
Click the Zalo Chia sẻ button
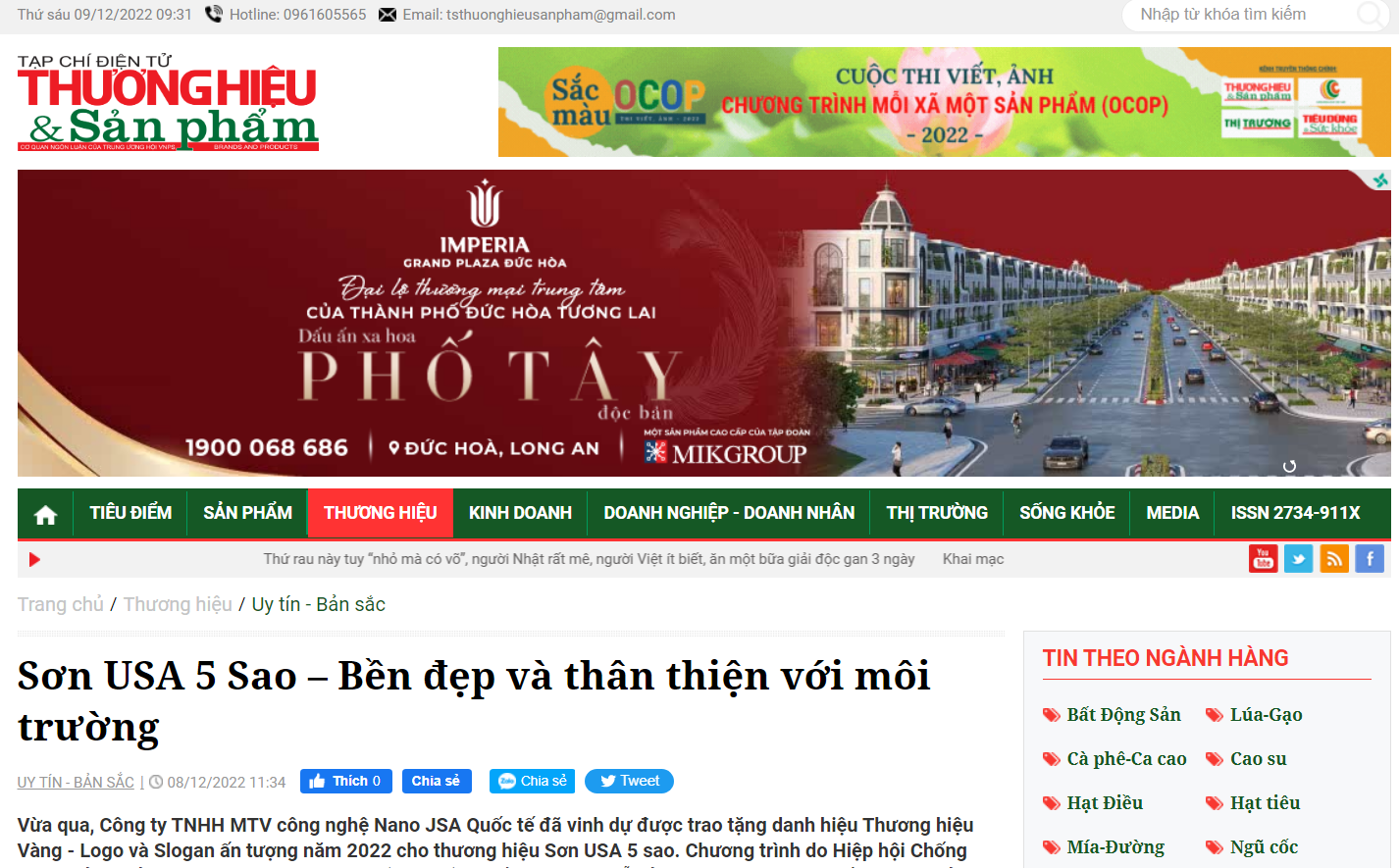[532, 782]
